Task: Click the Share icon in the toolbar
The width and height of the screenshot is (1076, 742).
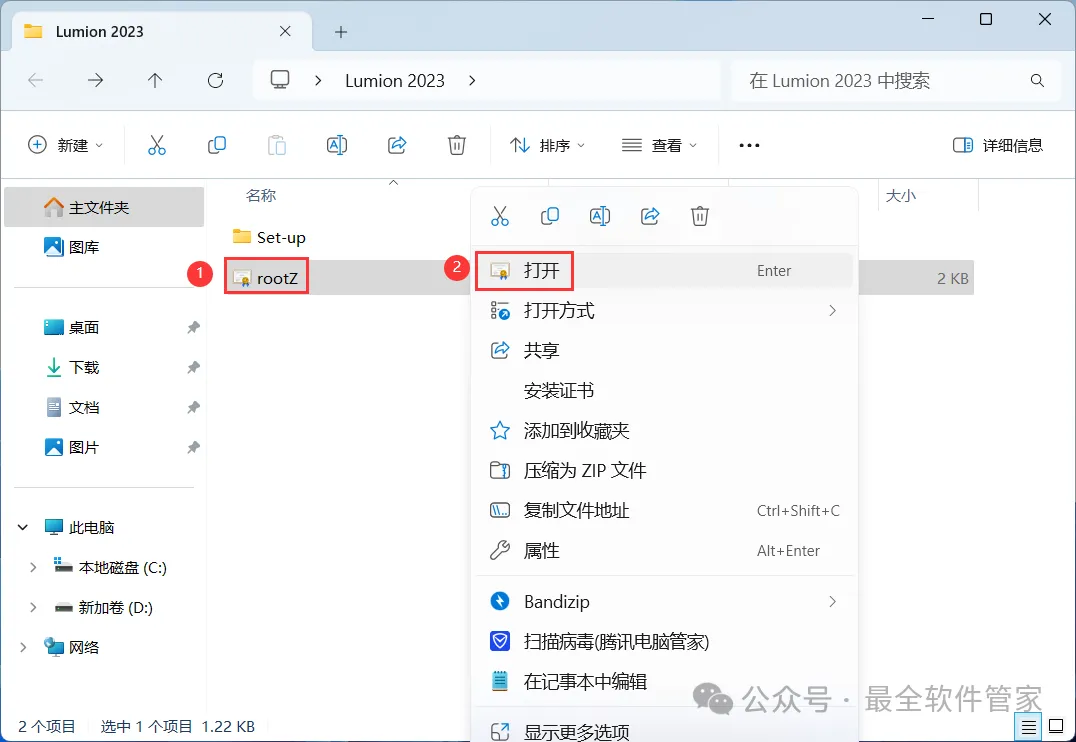Action: point(397,145)
